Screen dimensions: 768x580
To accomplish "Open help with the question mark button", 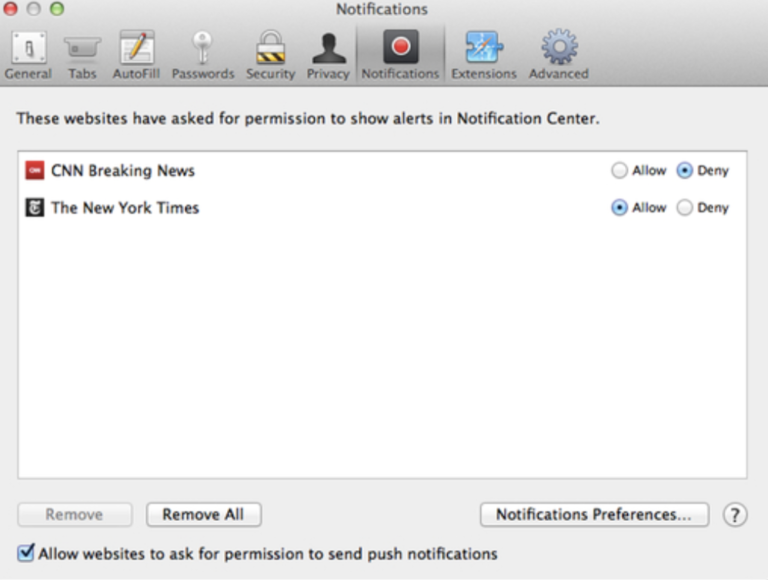I will [735, 515].
